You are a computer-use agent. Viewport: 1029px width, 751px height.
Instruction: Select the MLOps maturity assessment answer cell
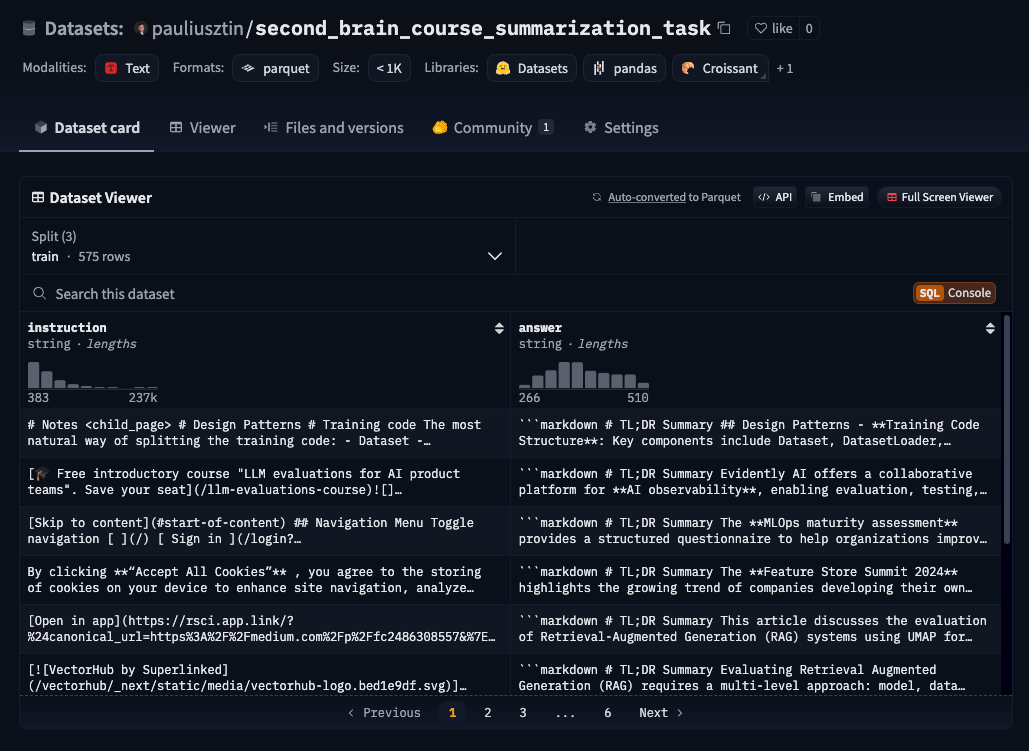click(x=756, y=530)
